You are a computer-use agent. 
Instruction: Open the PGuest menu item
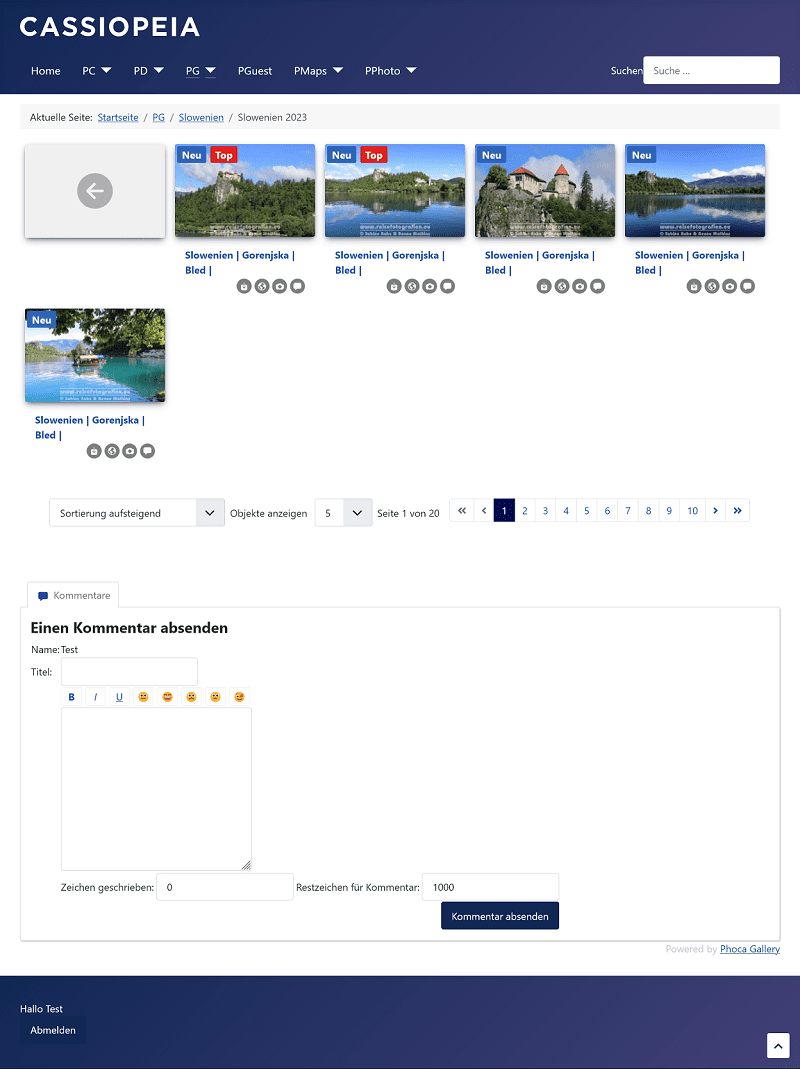click(255, 71)
